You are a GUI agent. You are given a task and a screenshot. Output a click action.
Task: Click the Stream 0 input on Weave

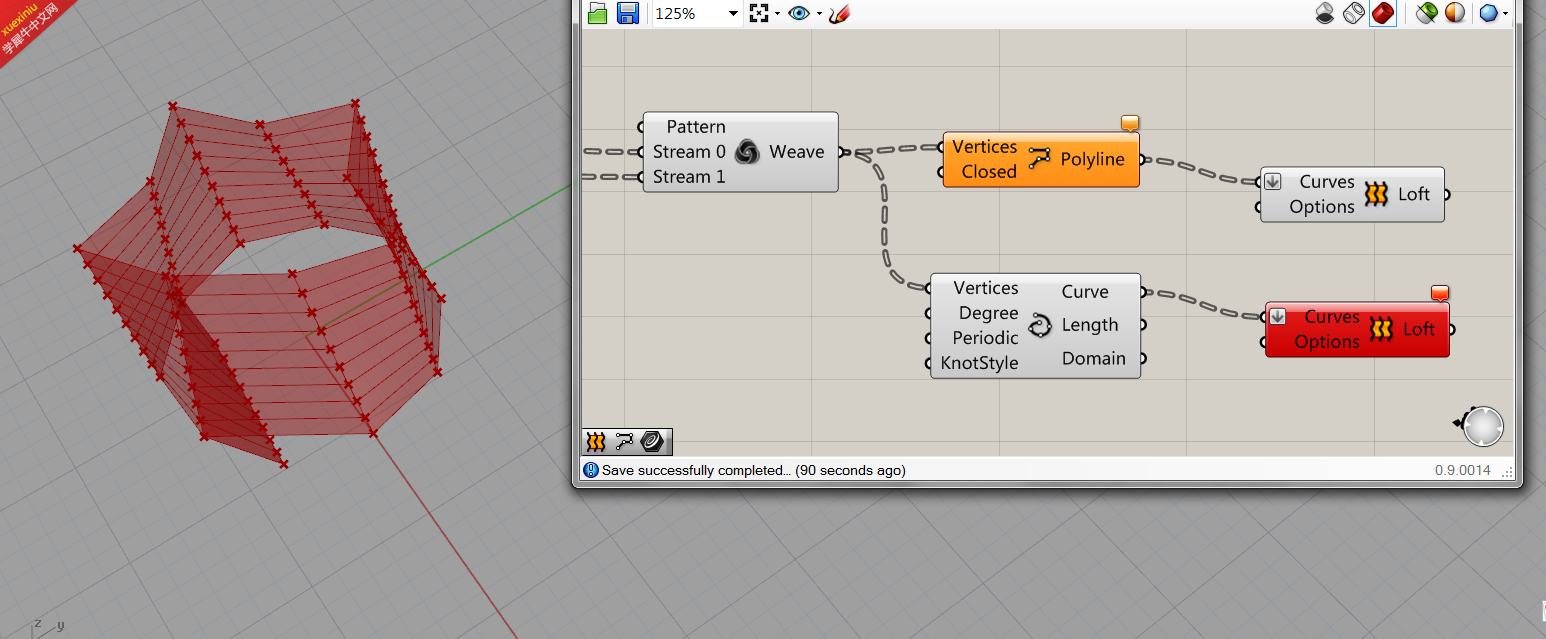pos(689,152)
